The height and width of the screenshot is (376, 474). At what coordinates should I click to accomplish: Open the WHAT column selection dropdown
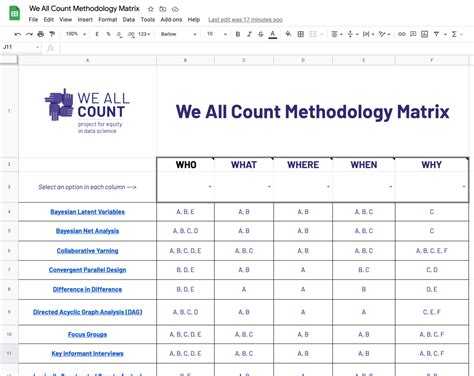(x=269, y=187)
